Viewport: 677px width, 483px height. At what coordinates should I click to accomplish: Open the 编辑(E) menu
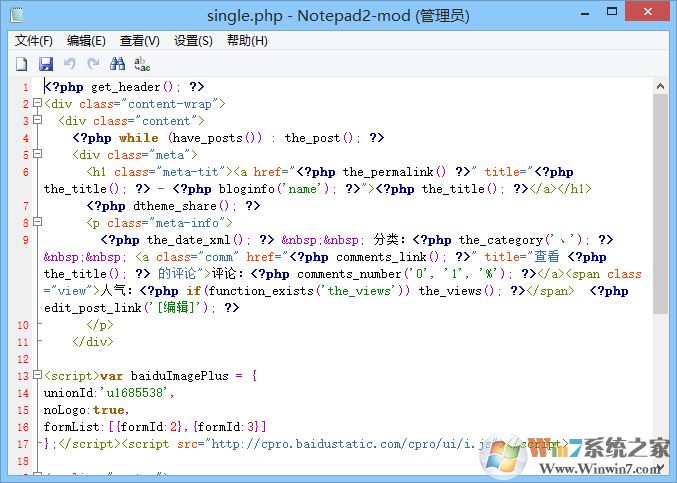coord(86,41)
